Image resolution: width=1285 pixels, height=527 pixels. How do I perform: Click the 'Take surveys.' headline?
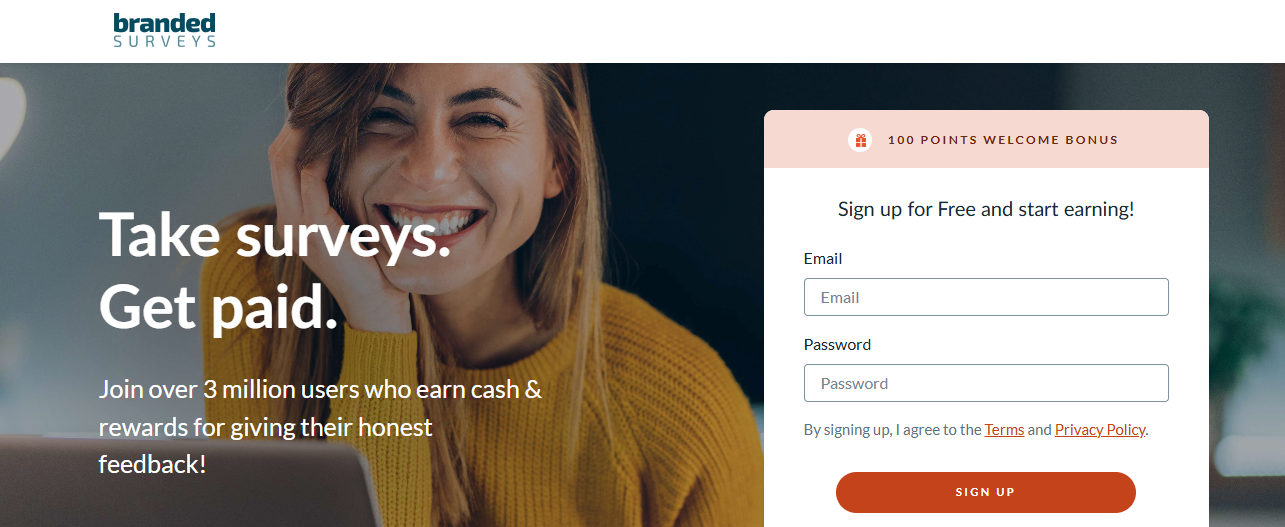pos(275,234)
